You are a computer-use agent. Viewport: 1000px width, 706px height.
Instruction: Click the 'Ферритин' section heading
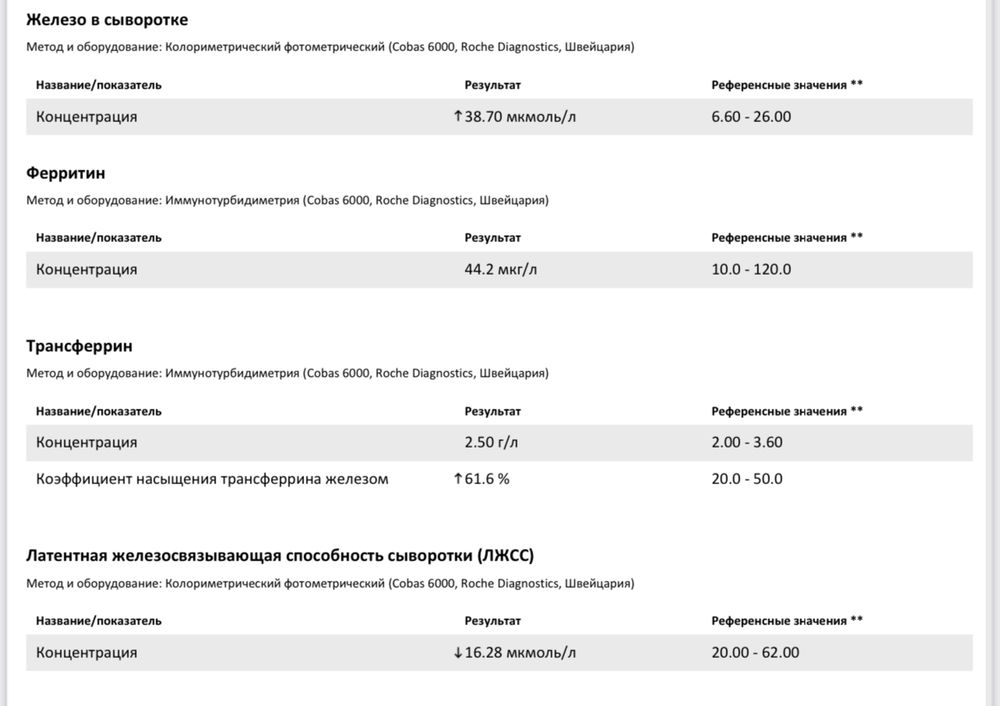(x=66, y=173)
